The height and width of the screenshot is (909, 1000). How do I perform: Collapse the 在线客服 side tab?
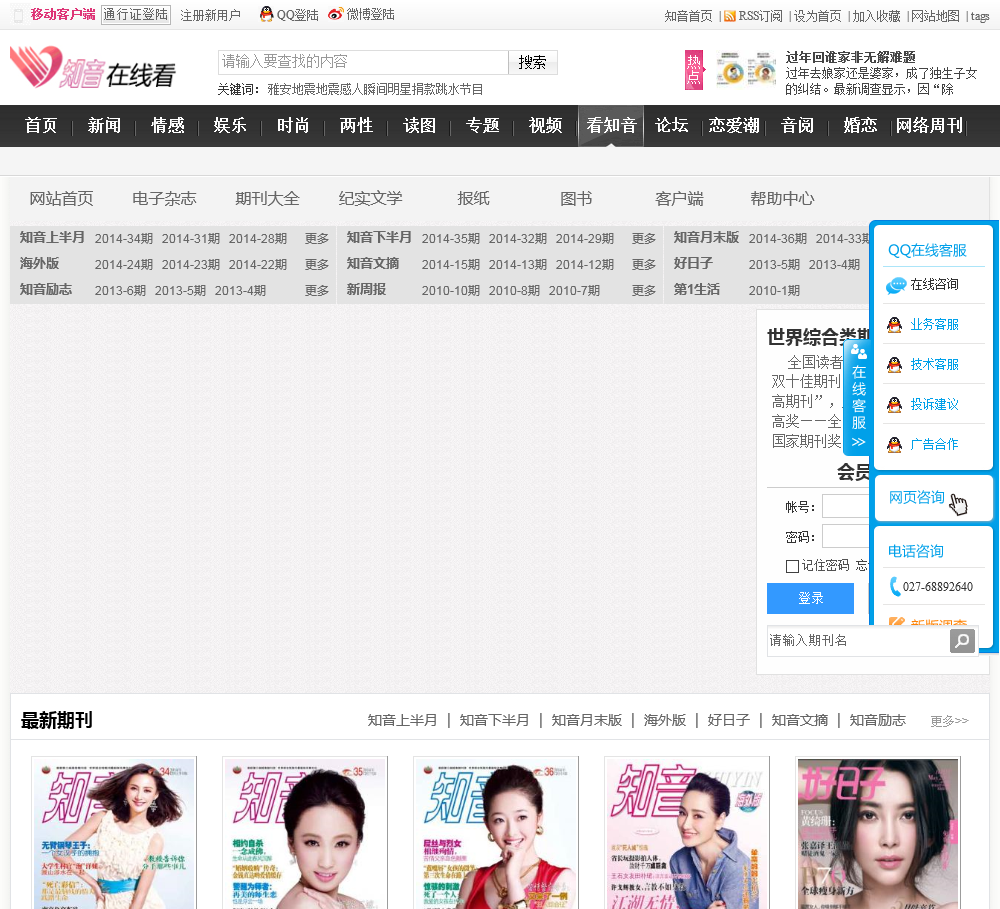(x=858, y=398)
